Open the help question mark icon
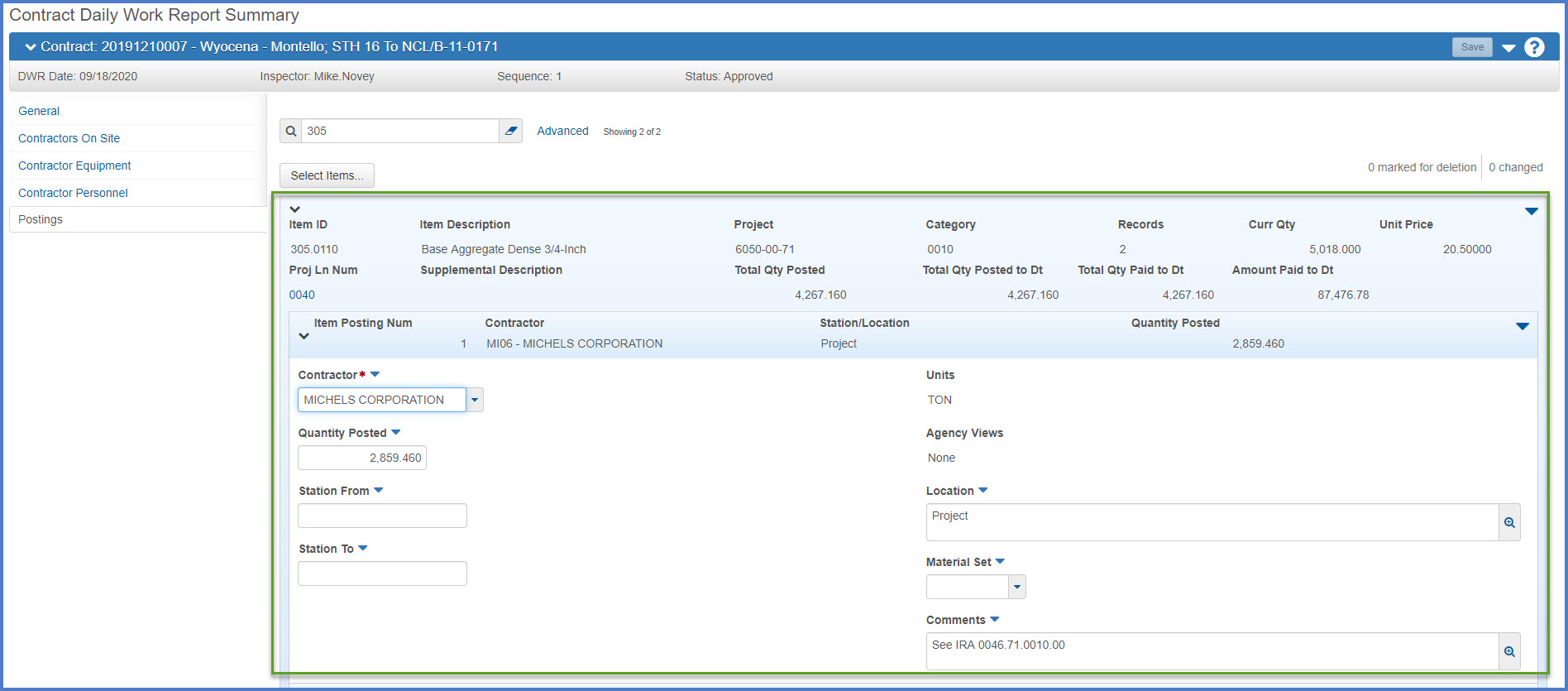Viewport: 1568px width, 691px height. 1534,47
